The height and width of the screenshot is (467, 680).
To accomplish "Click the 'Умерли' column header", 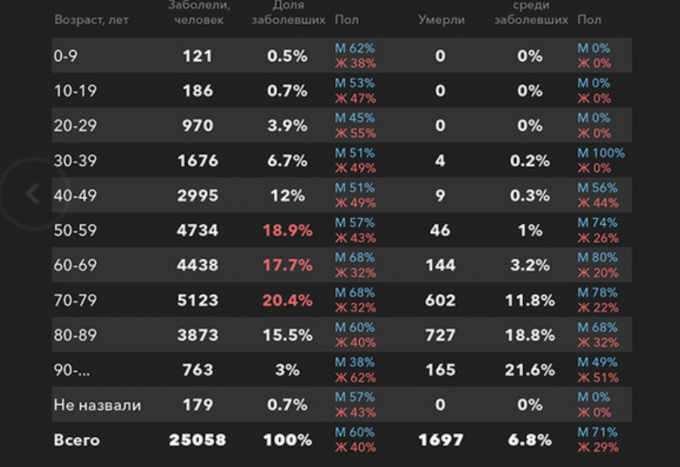I will tap(439, 19).
